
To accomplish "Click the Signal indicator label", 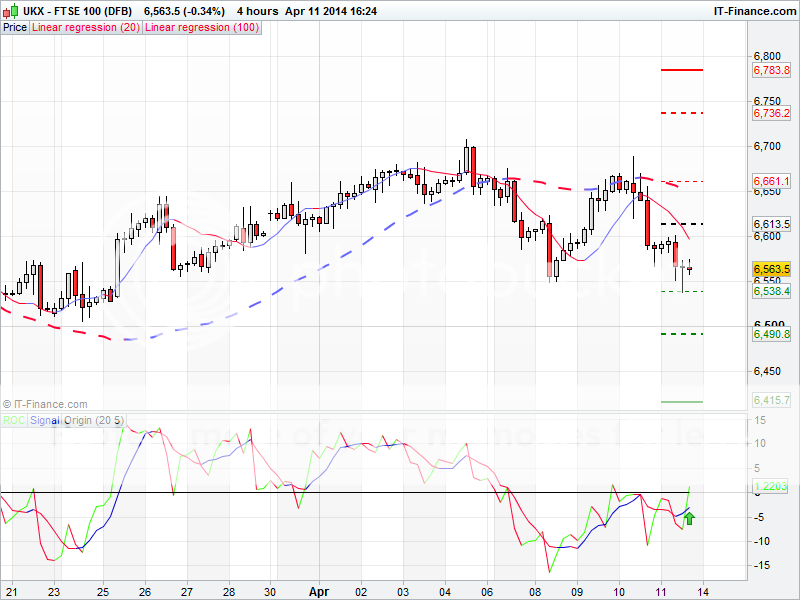I will tap(46, 420).
